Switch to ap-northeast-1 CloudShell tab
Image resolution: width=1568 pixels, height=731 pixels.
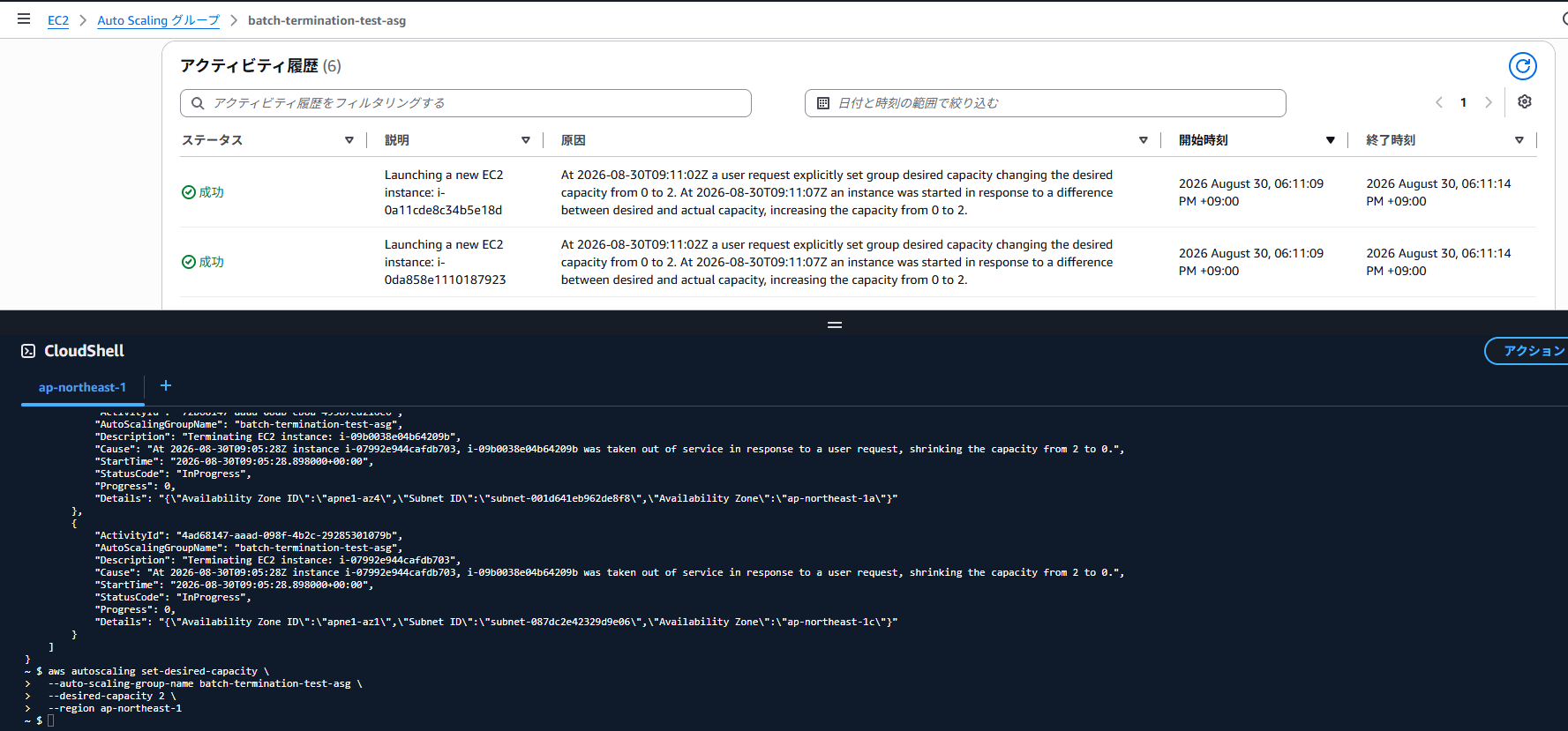coord(82,387)
